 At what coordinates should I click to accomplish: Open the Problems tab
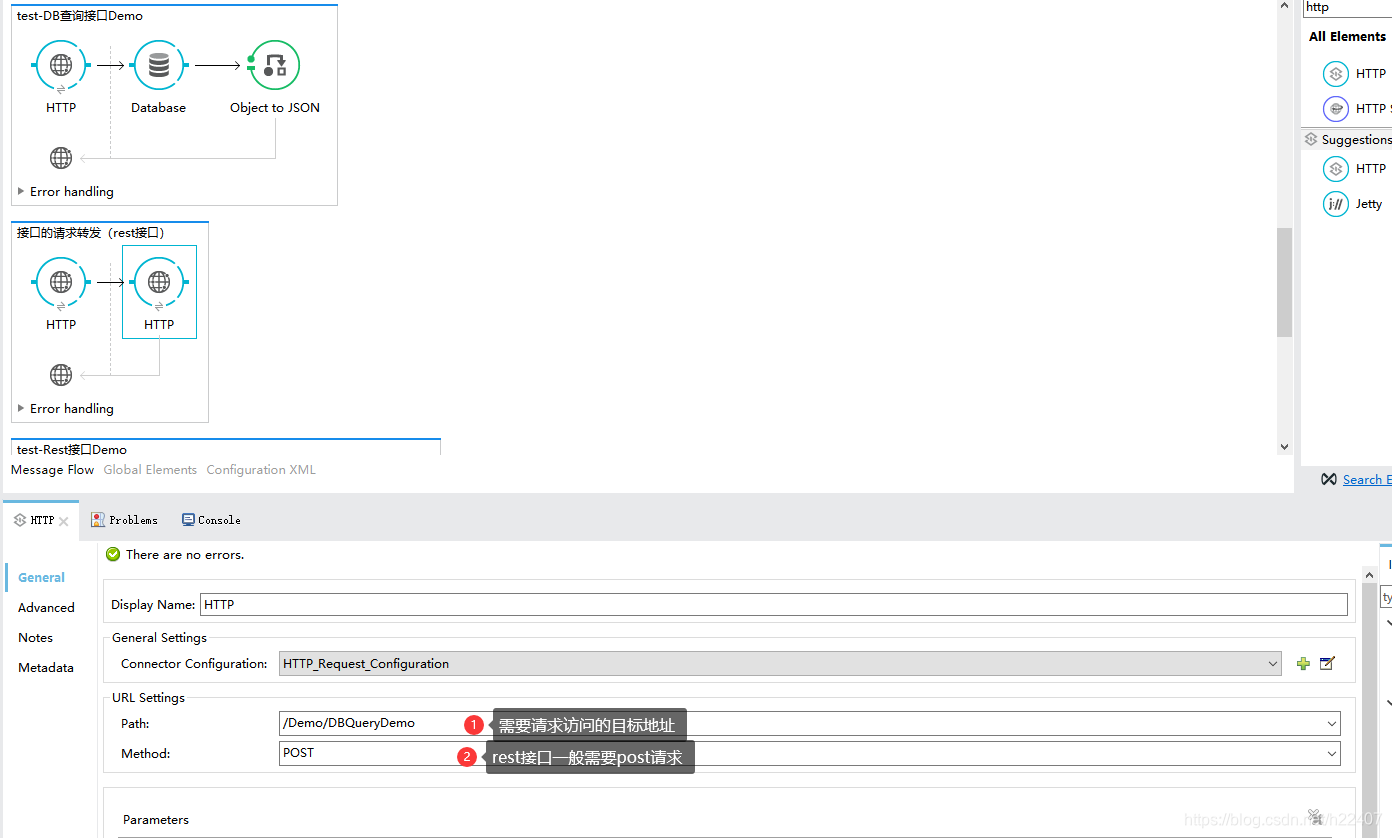coord(125,520)
